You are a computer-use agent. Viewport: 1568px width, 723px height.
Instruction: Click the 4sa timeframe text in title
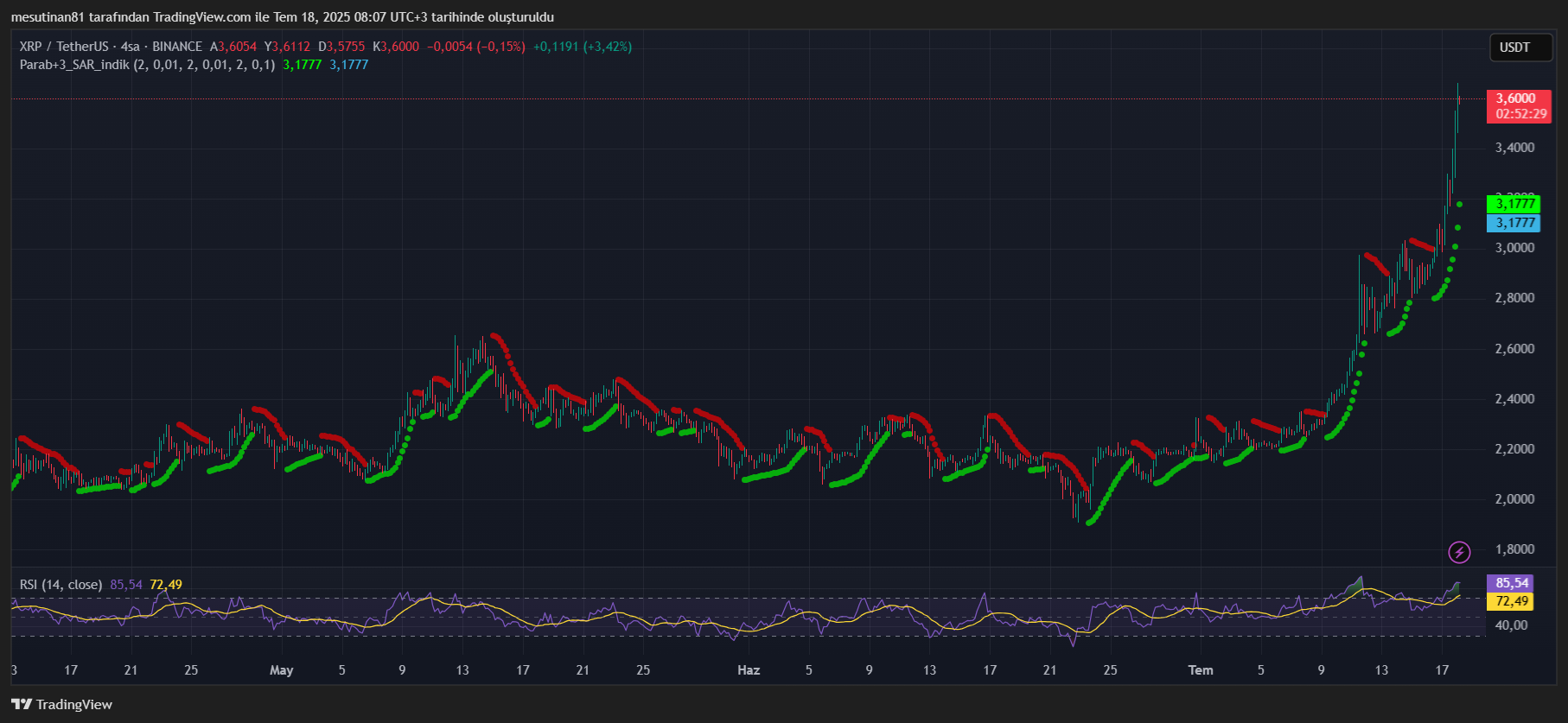(131, 47)
